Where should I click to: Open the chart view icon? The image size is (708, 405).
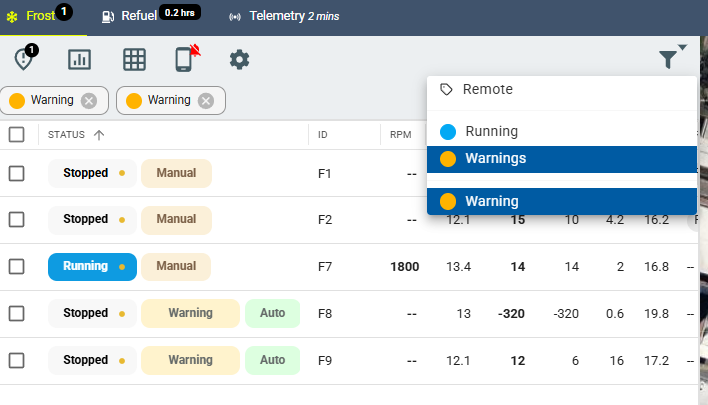click(79, 59)
